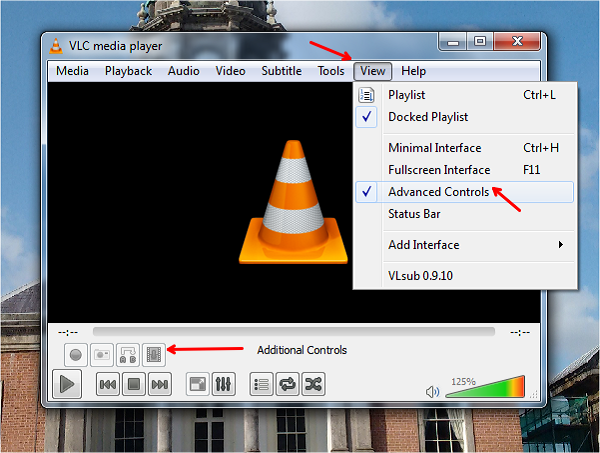Mute audio with the speaker icon
600x453 pixels.
(x=432, y=392)
